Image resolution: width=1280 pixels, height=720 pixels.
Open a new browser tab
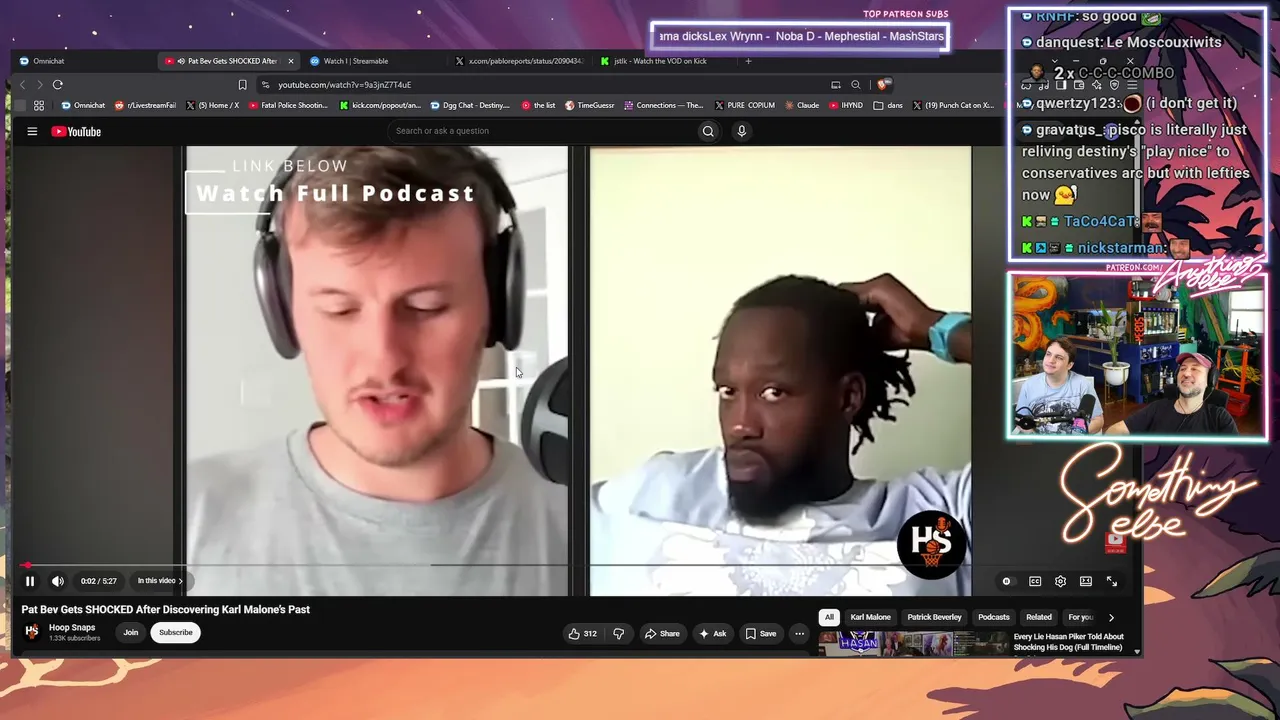pos(748,61)
